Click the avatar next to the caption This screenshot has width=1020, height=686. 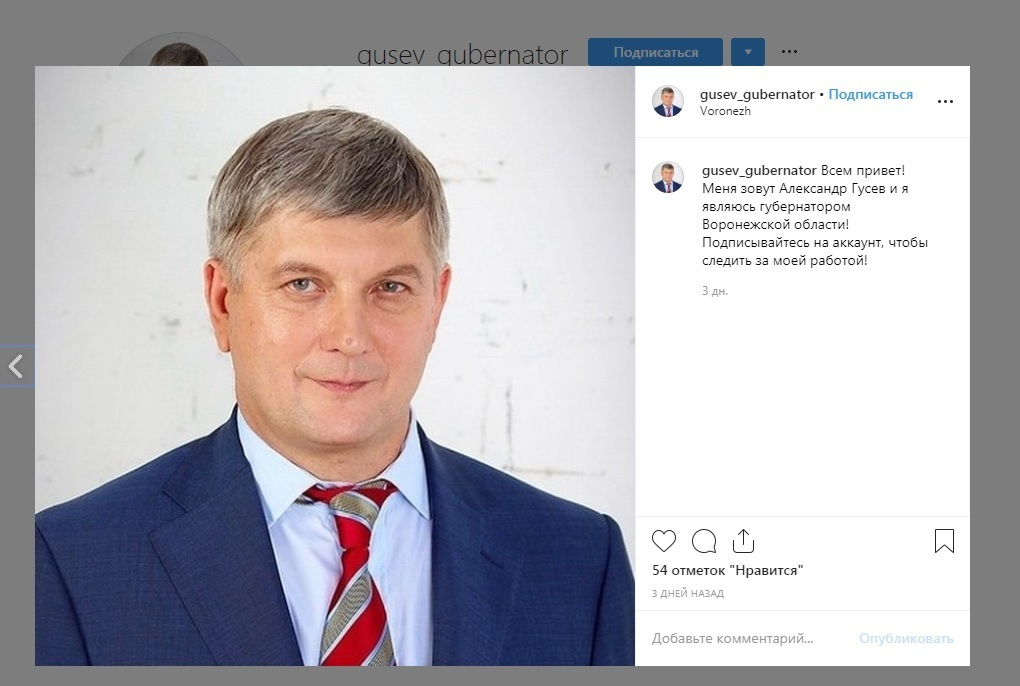click(x=668, y=178)
